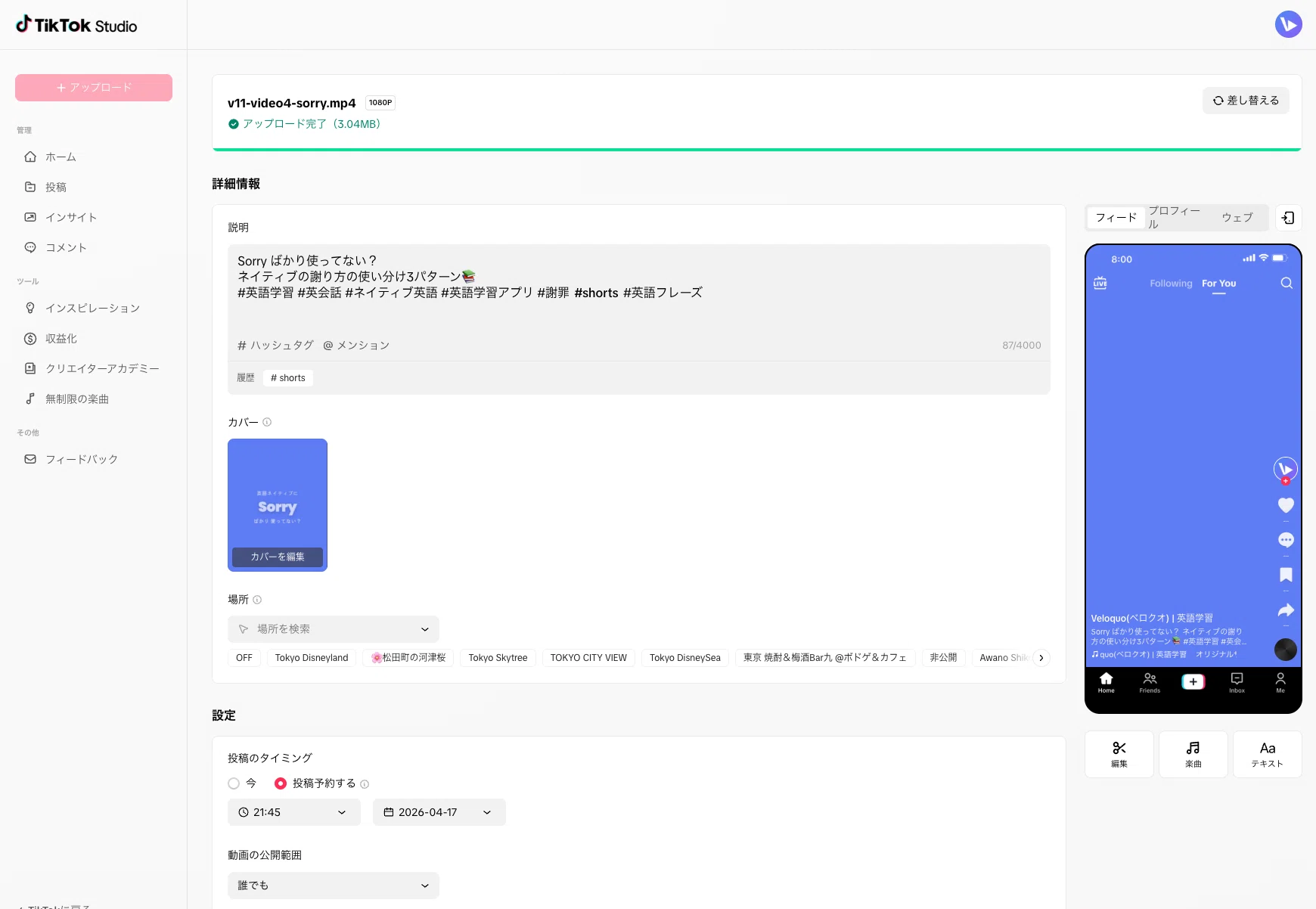Select TOKYO CITY VIEW location chip
This screenshot has width=1316, height=909.
588,658
